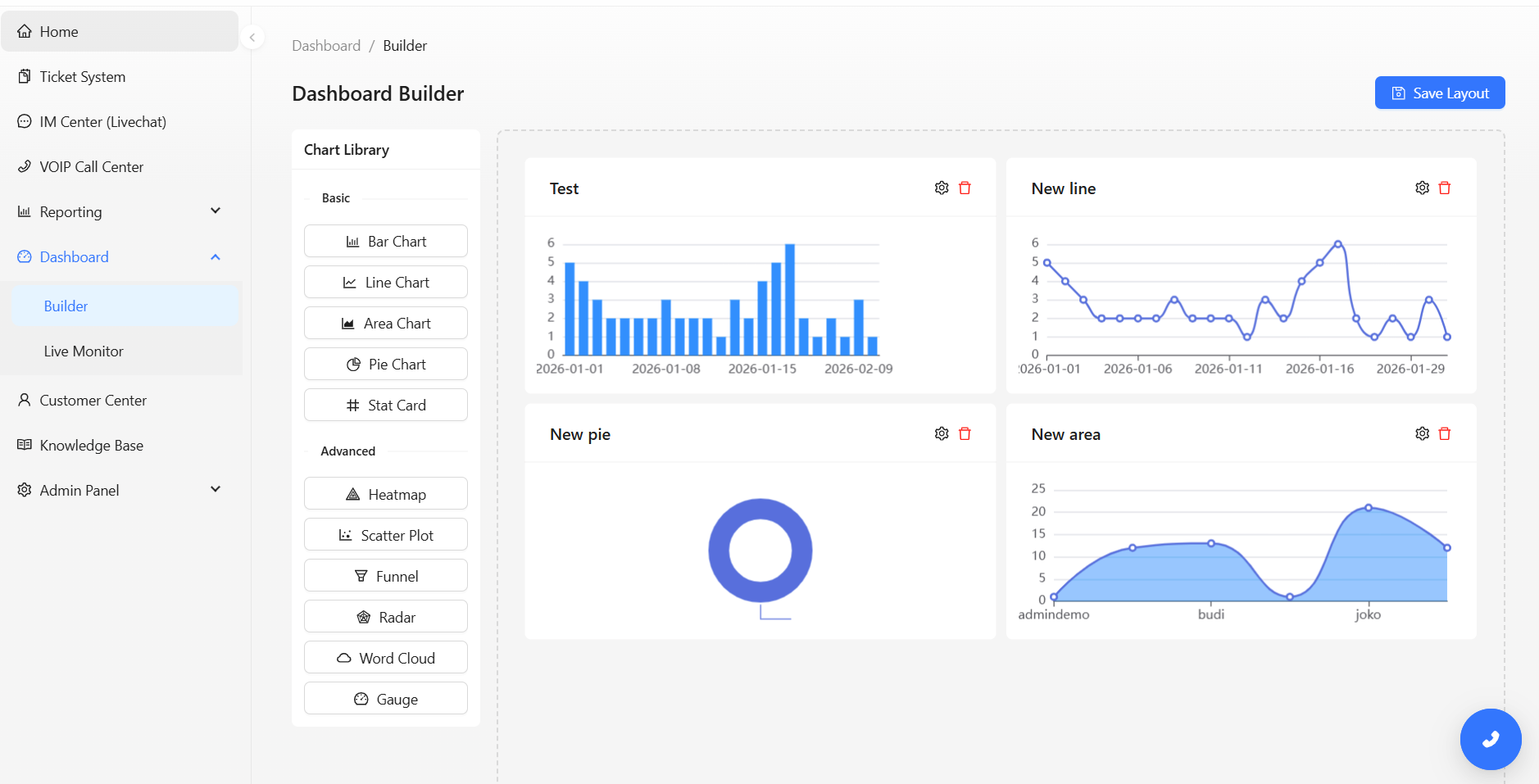Expand the Reporting menu
The image size is (1539, 784).
[119, 211]
